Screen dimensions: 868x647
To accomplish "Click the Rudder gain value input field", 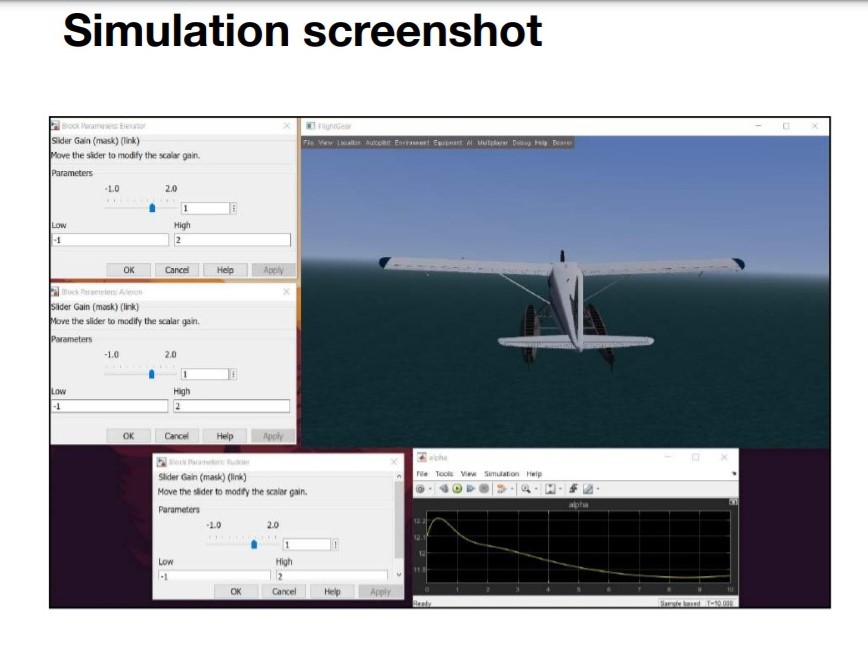I will [x=307, y=545].
